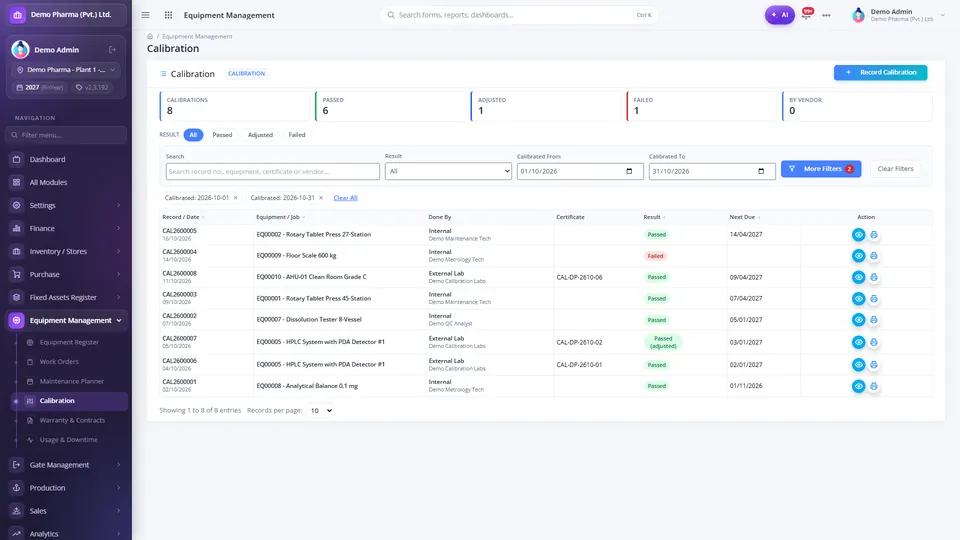Open the More Filters button
960x540 pixels.
tap(821, 169)
